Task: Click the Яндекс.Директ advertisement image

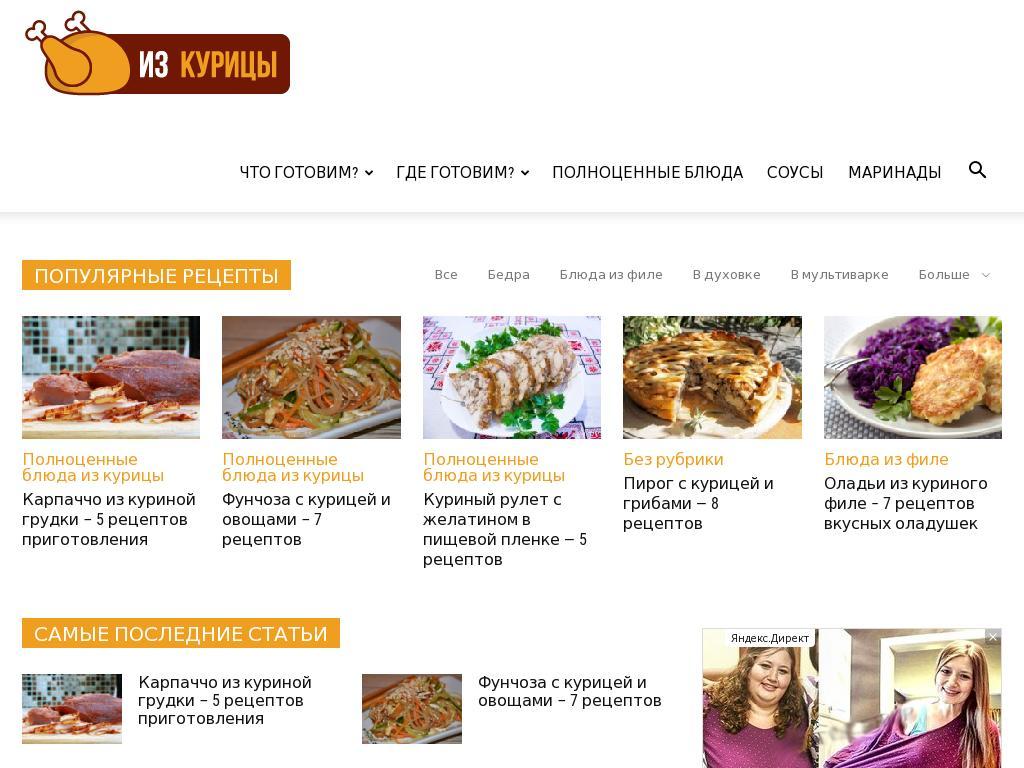Action: (852, 698)
